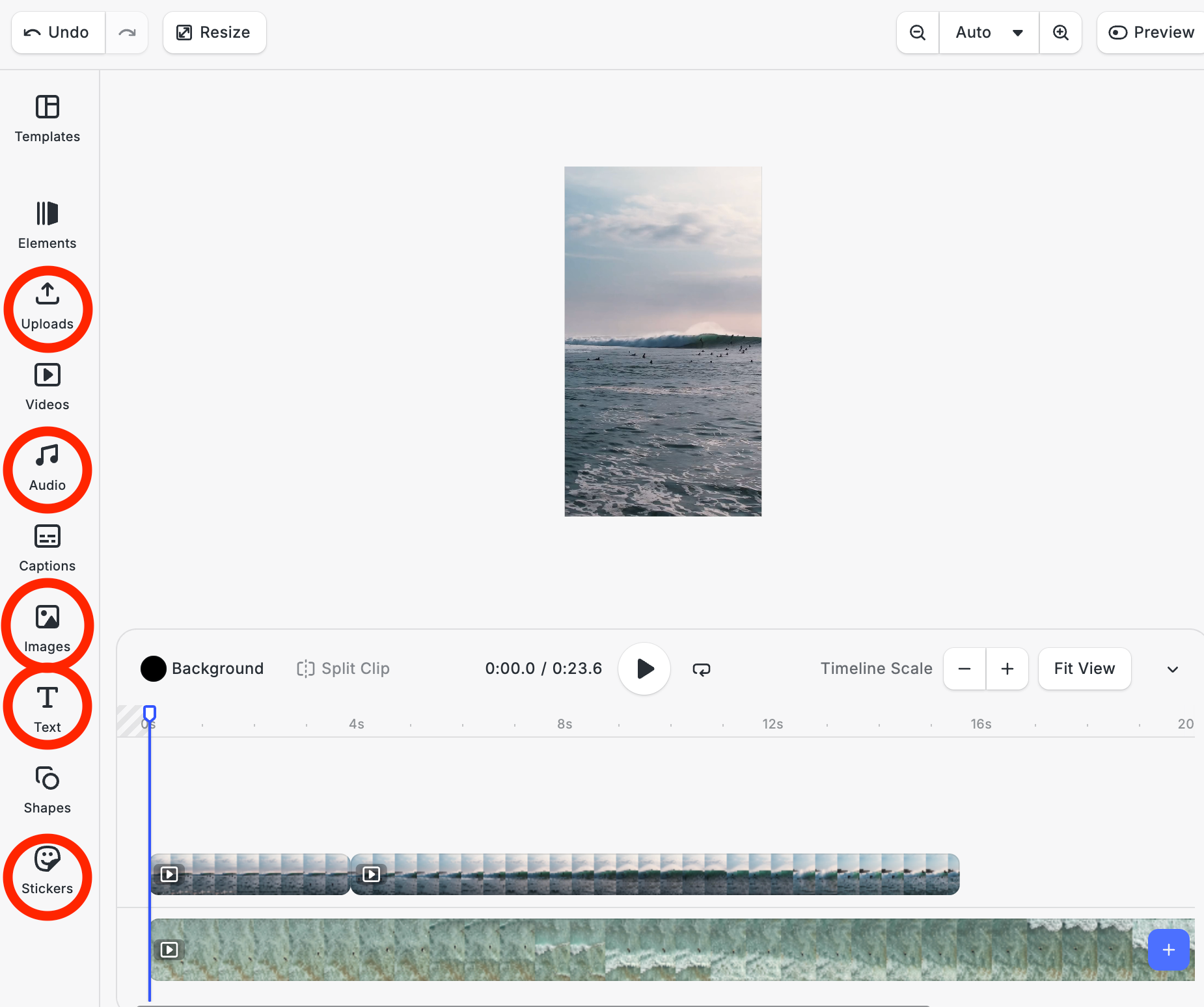Zoom in using the magnifier plus icon
Image resolution: width=1204 pixels, height=1007 pixels.
pos(1061,32)
